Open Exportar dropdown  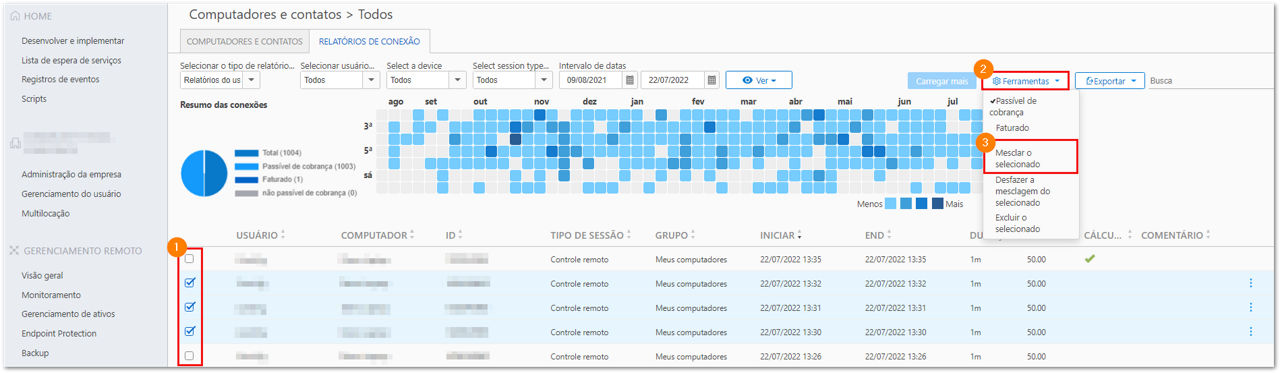tap(1110, 80)
